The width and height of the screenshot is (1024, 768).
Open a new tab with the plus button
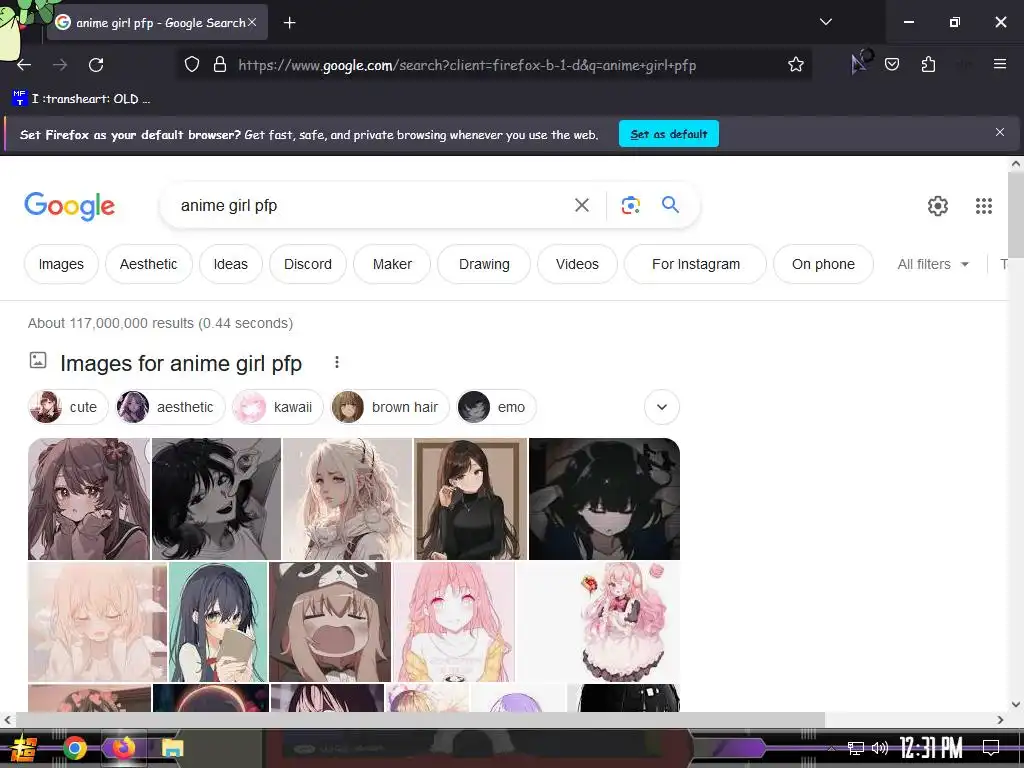click(x=289, y=23)
